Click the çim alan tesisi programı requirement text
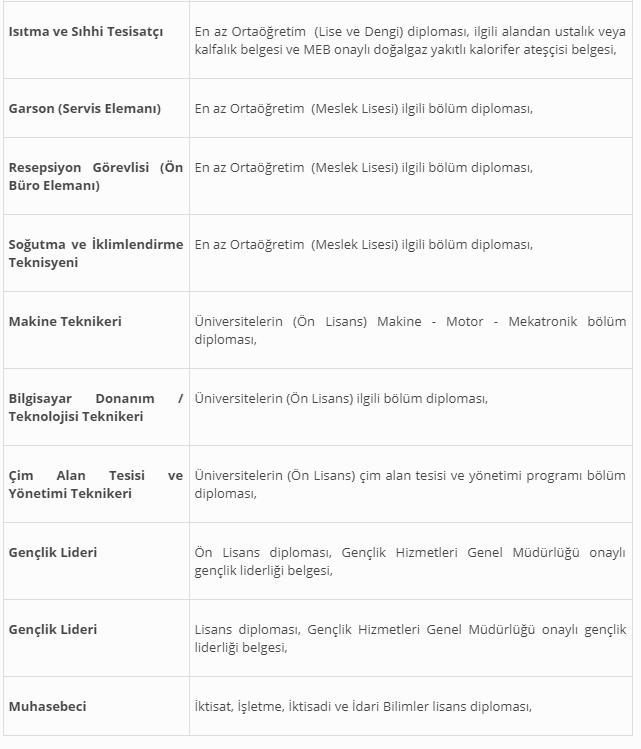Viewport: 641px width, 749px height. [x=410, y=484]
